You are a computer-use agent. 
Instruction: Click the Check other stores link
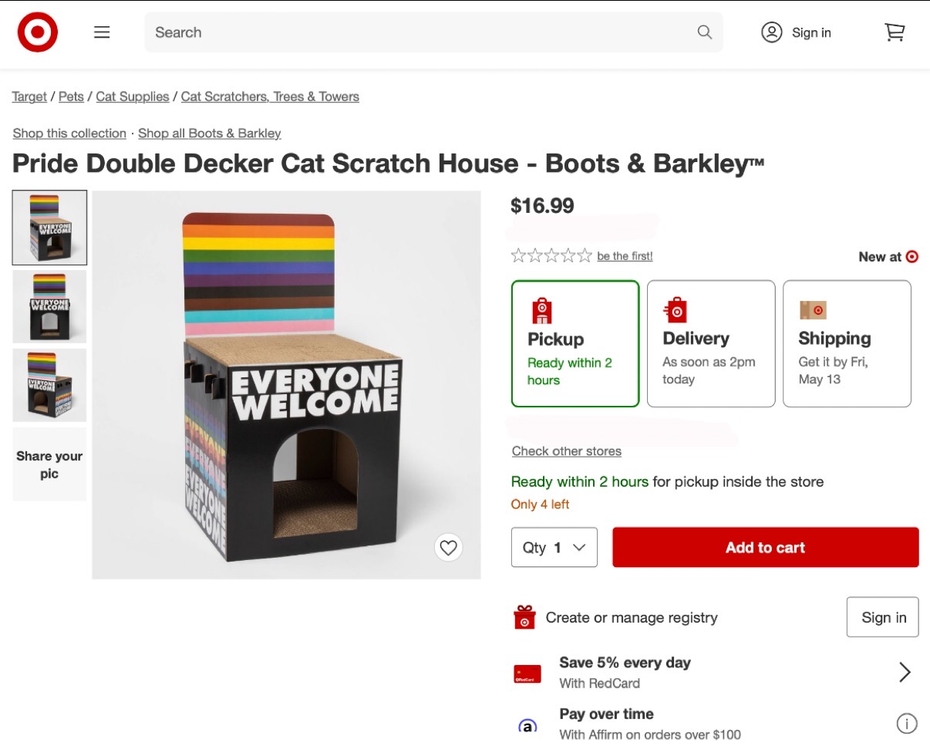[566, 451]
